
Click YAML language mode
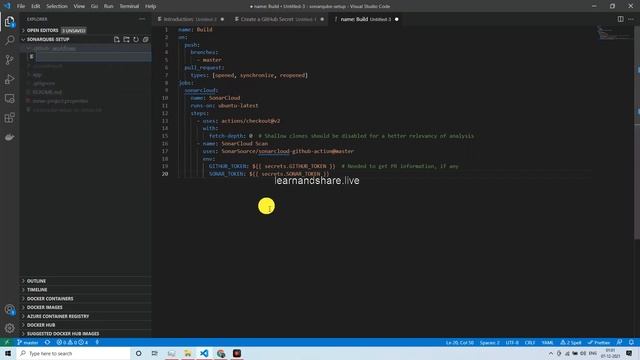(547, 342)
